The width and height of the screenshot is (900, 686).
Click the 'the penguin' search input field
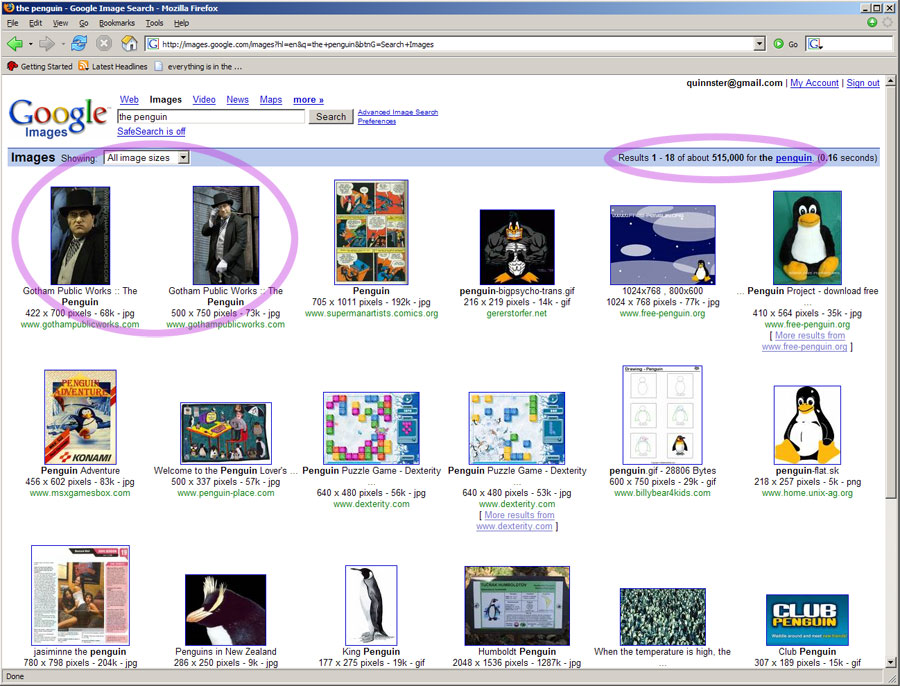(211, 117)
